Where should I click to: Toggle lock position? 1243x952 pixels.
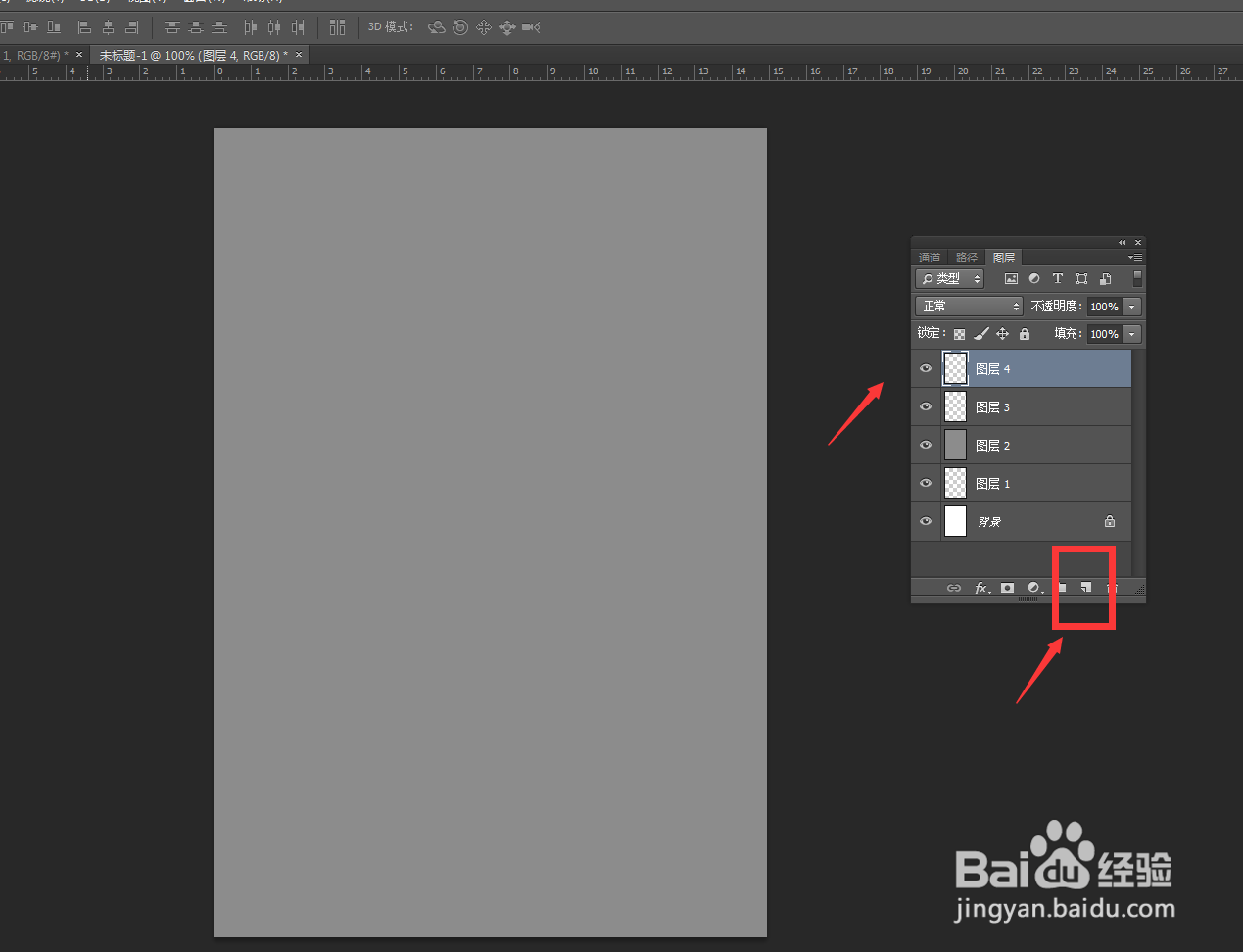click(x=1002, y=334)
